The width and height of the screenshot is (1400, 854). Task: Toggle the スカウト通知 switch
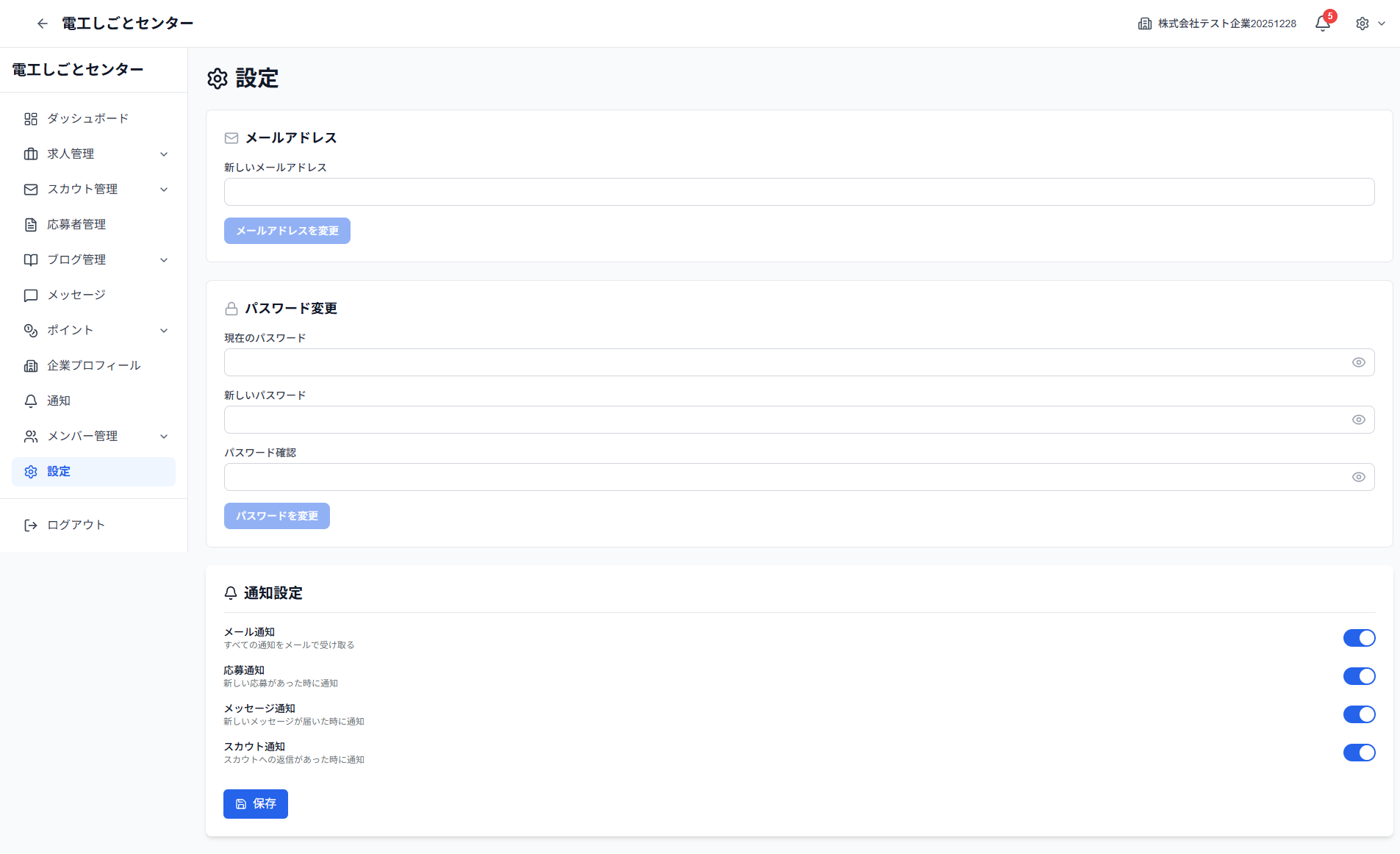1359,753
